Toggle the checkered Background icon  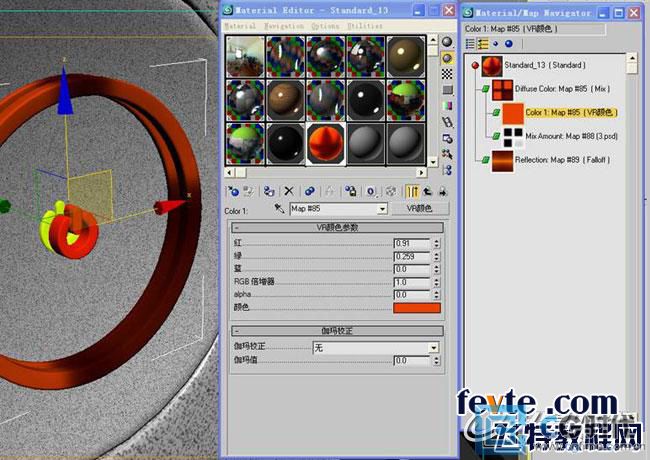coord(447,74)
